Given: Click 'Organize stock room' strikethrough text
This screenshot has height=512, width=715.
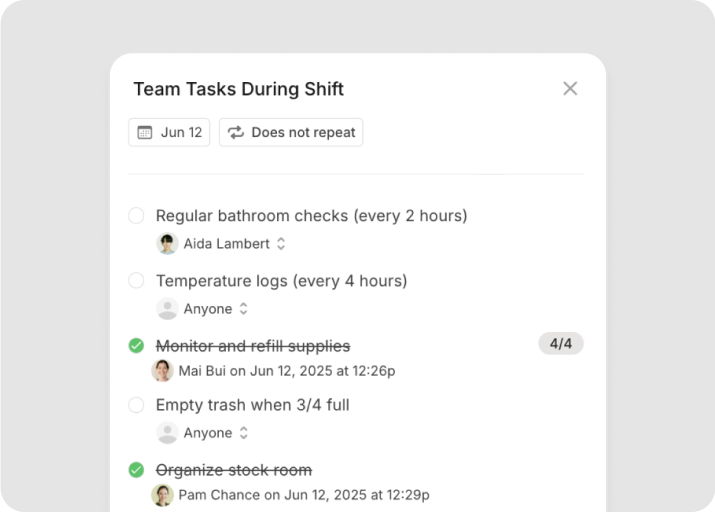Looking at the screenshot, I should pyautogui.click(x=234, y=470).
